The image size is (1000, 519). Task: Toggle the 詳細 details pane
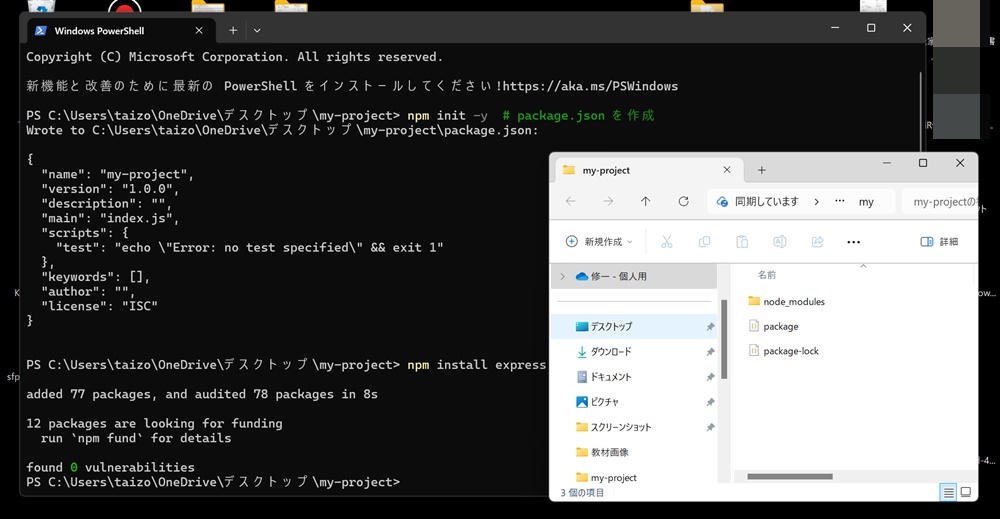pos(939,242)
